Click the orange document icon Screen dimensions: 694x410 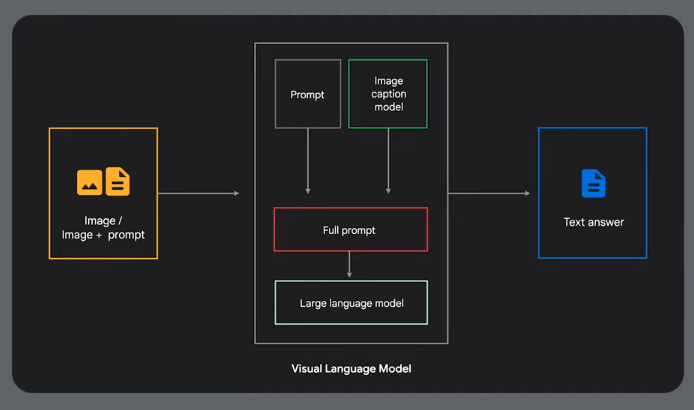coord(117,181)
